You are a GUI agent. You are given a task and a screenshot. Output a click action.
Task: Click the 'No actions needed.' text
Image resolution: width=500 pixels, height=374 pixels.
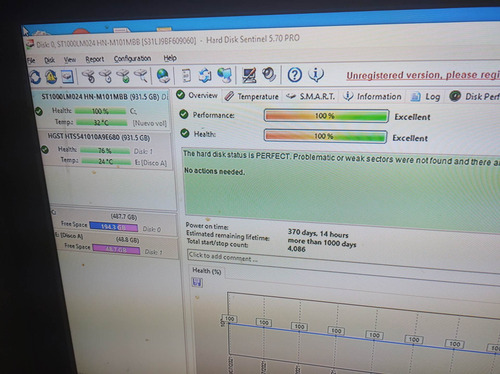click(x=215, y=171)
